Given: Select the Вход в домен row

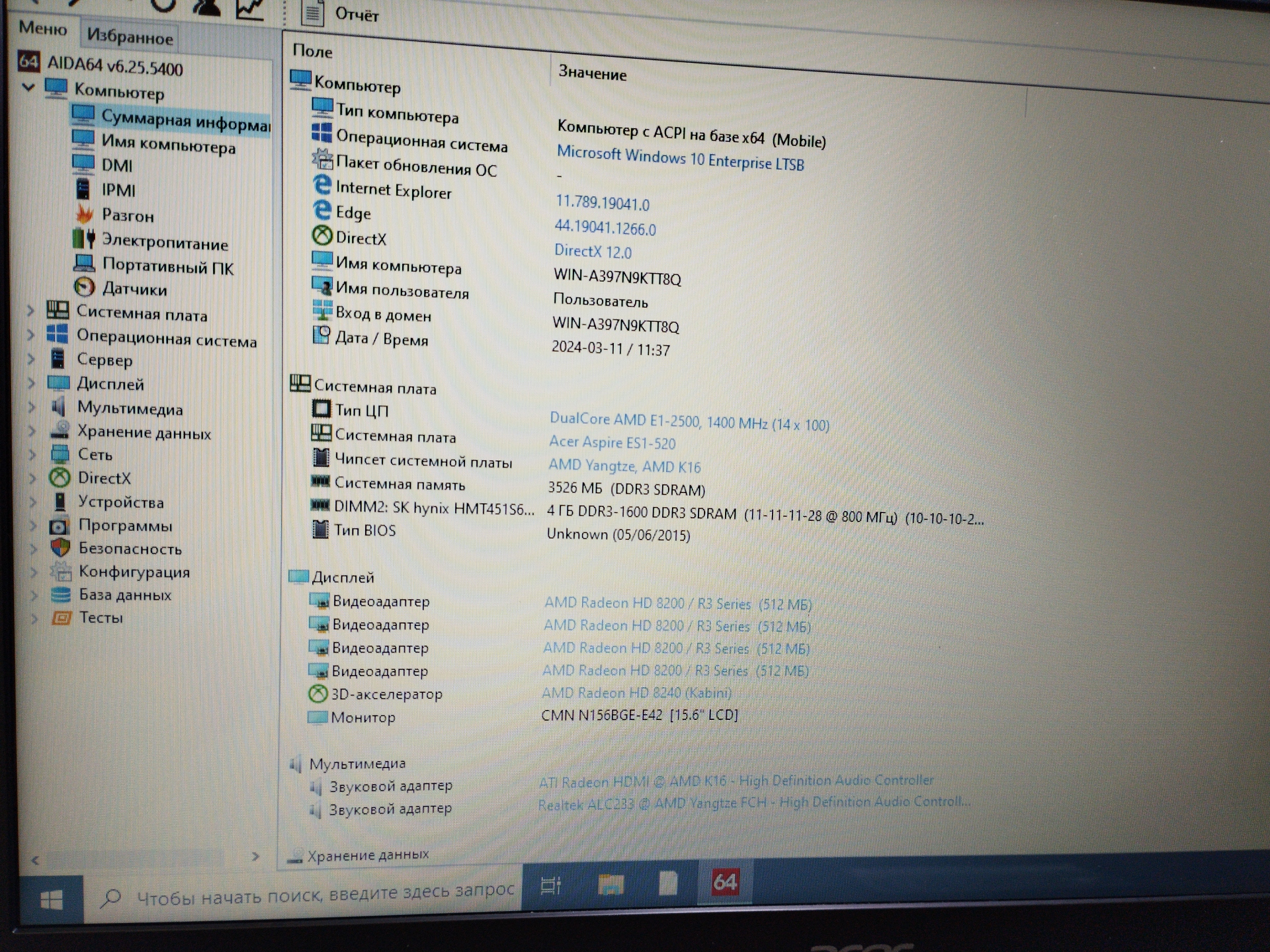Looking at the screenshot, I should pyautogui.click(x=383, y=314).
